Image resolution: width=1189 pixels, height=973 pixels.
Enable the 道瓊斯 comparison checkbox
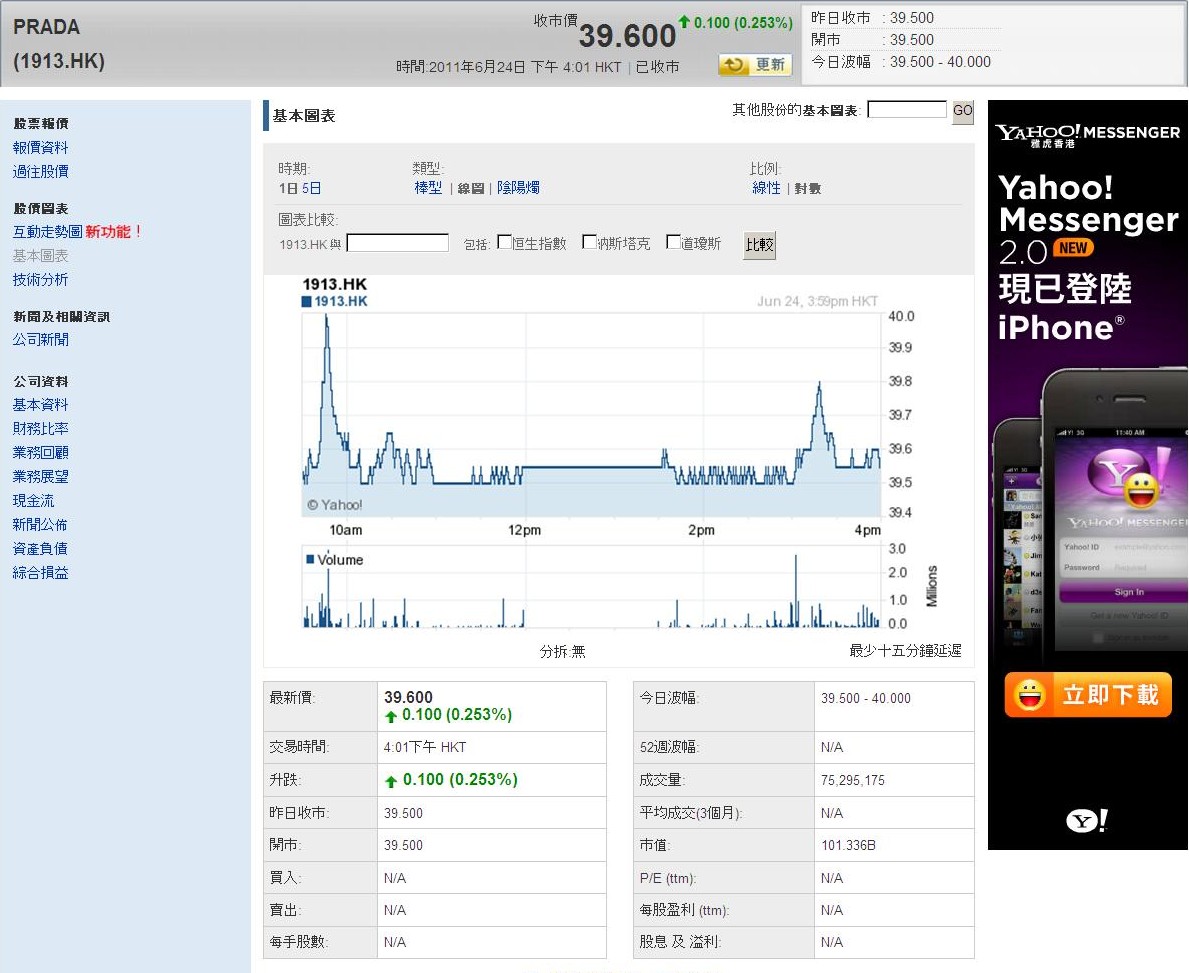click(673, 242)
